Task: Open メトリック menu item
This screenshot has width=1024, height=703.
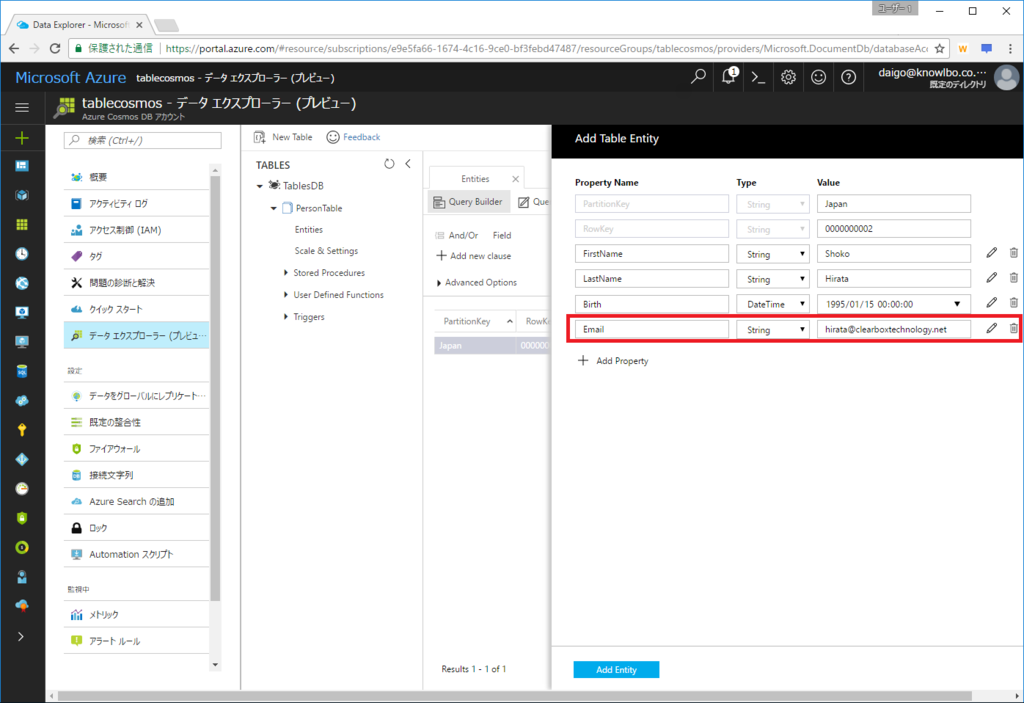Action: tap(136, 615)
